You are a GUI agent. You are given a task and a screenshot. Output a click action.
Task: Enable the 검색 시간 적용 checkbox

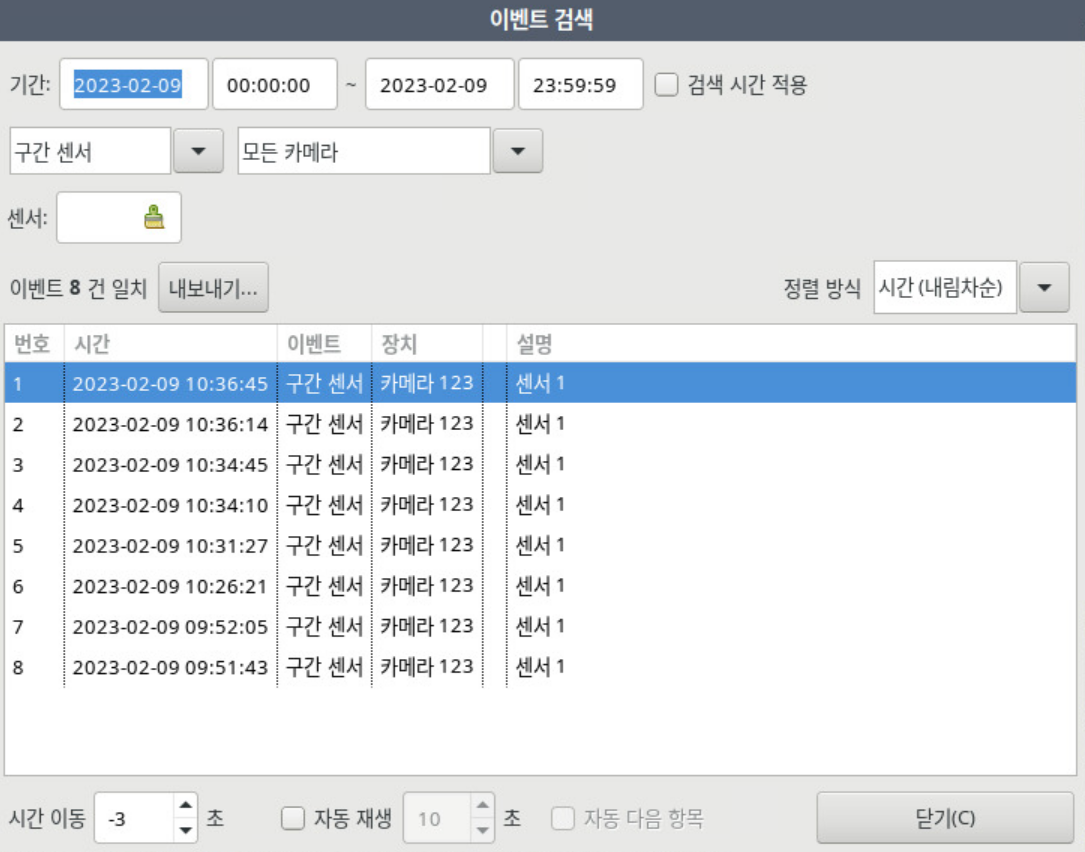[x=667, y=85]
